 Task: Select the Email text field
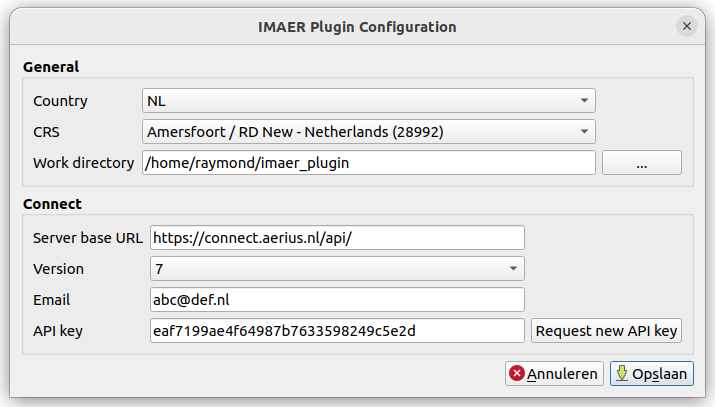pyautogui.click(x=337, y=300)
